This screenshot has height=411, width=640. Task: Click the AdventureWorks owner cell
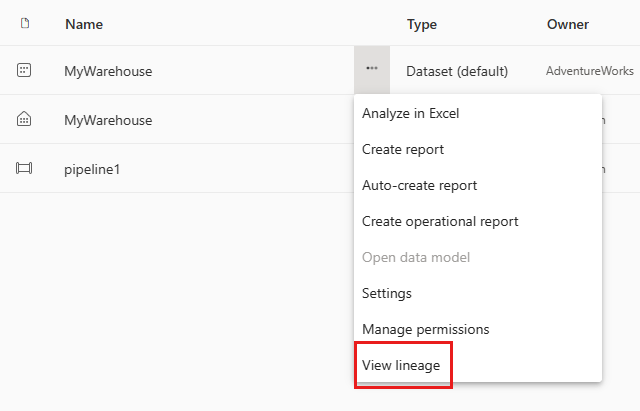pyautogui.click(x=590, y=71)
